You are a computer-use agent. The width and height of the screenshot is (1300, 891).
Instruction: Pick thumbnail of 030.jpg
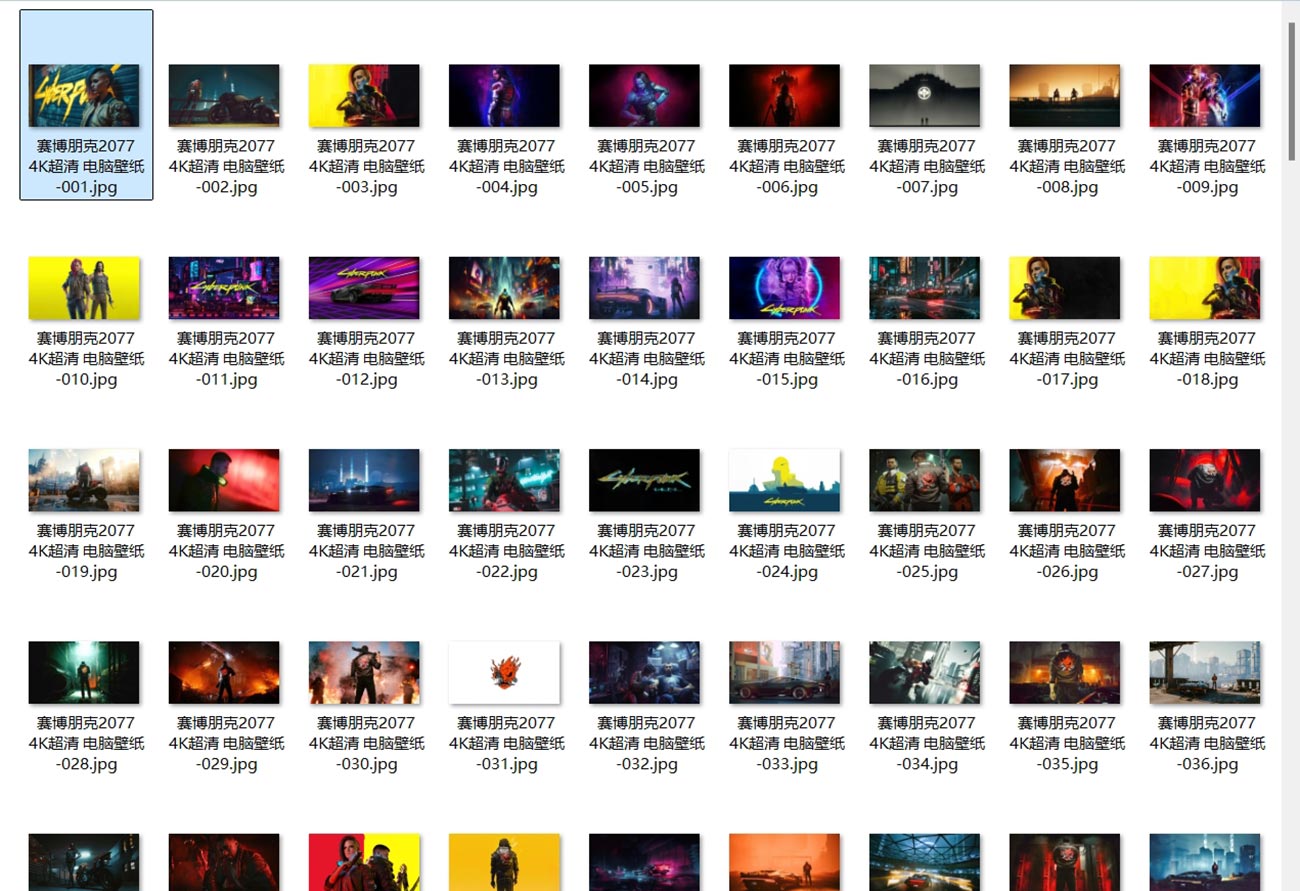(x=364, y=672)
